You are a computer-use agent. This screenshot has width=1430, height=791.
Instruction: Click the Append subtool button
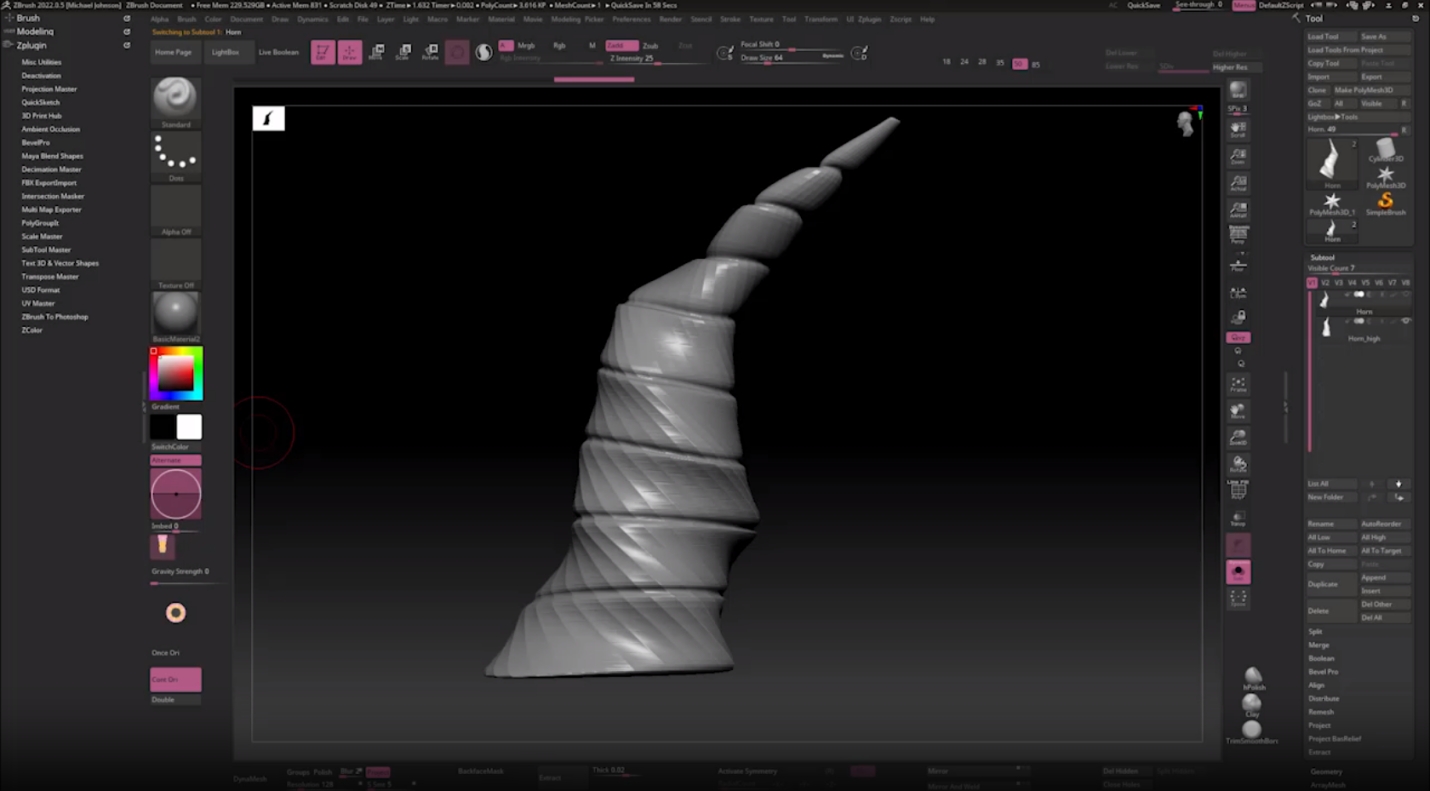point(1384,577)
